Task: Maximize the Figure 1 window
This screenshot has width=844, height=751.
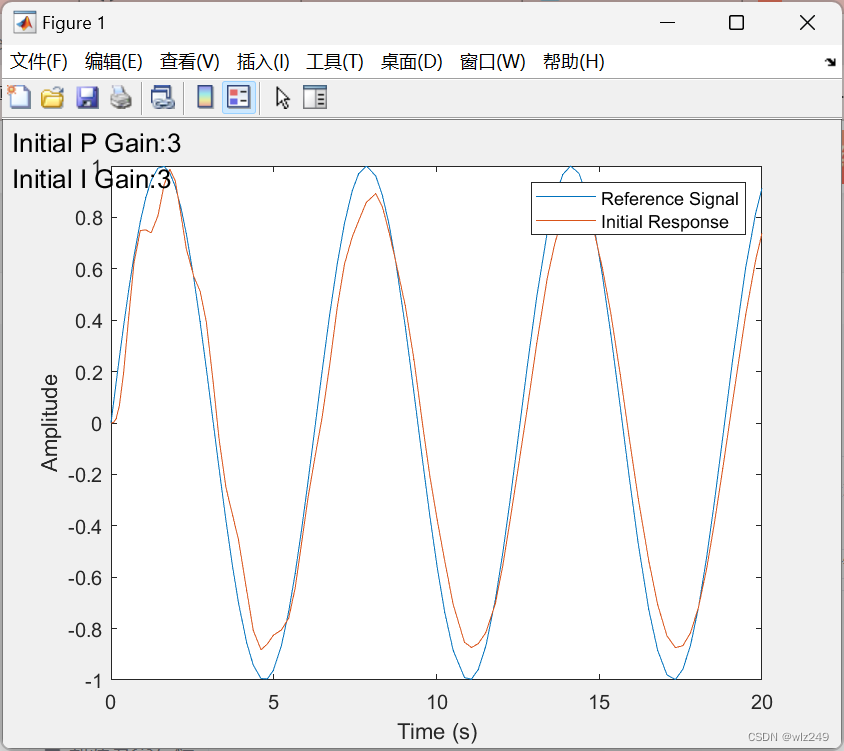Action: [x=736, y=23]
